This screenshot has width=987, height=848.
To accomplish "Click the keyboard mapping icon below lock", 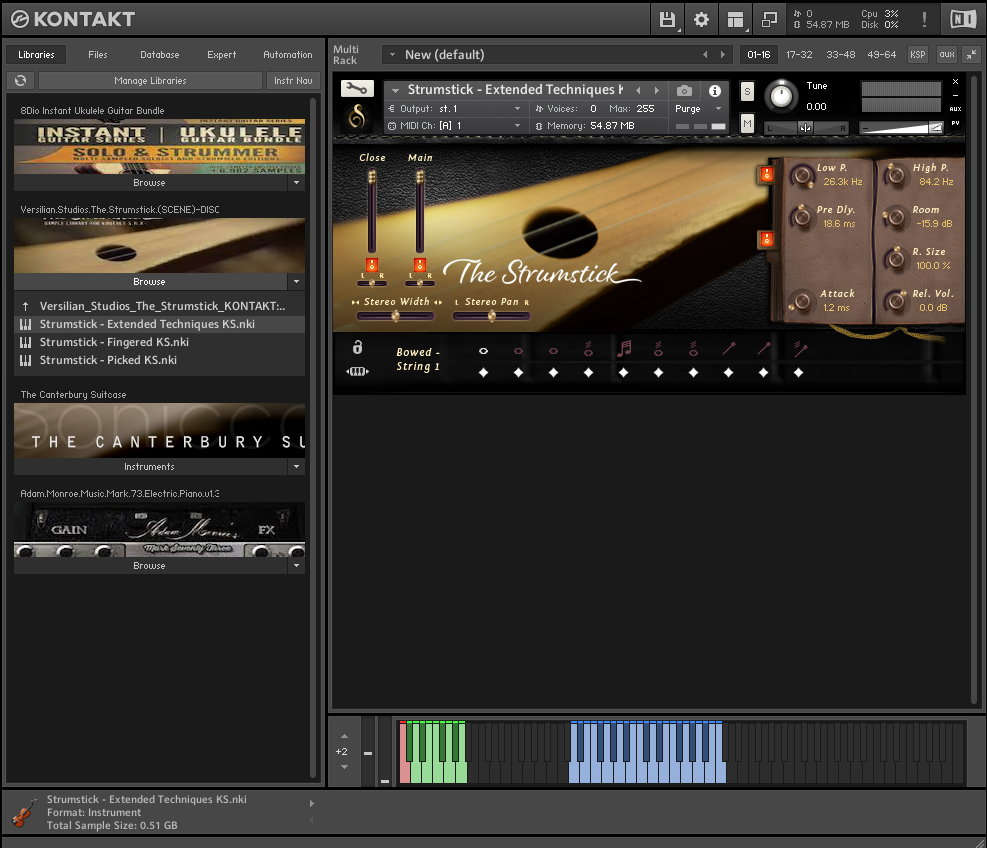I will coord(357,371).
